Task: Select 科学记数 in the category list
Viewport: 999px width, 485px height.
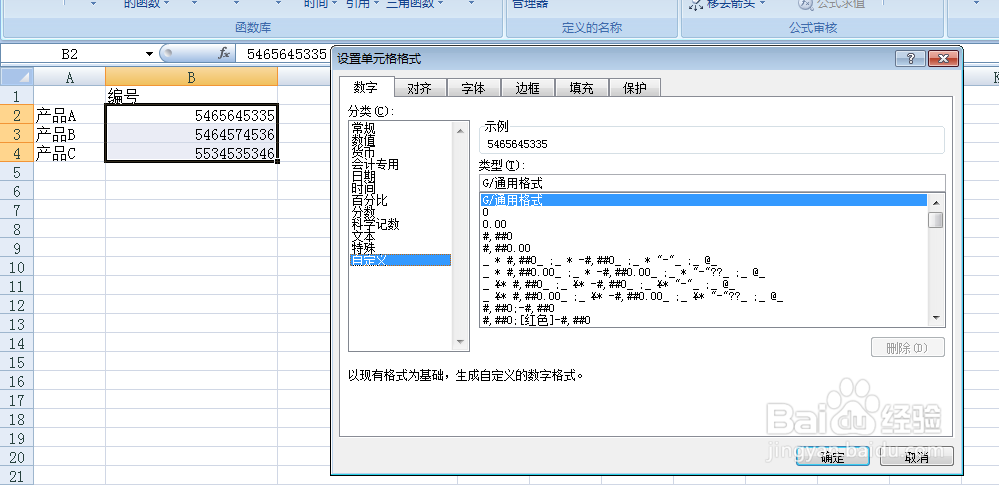Action: [x=401, y=224]
